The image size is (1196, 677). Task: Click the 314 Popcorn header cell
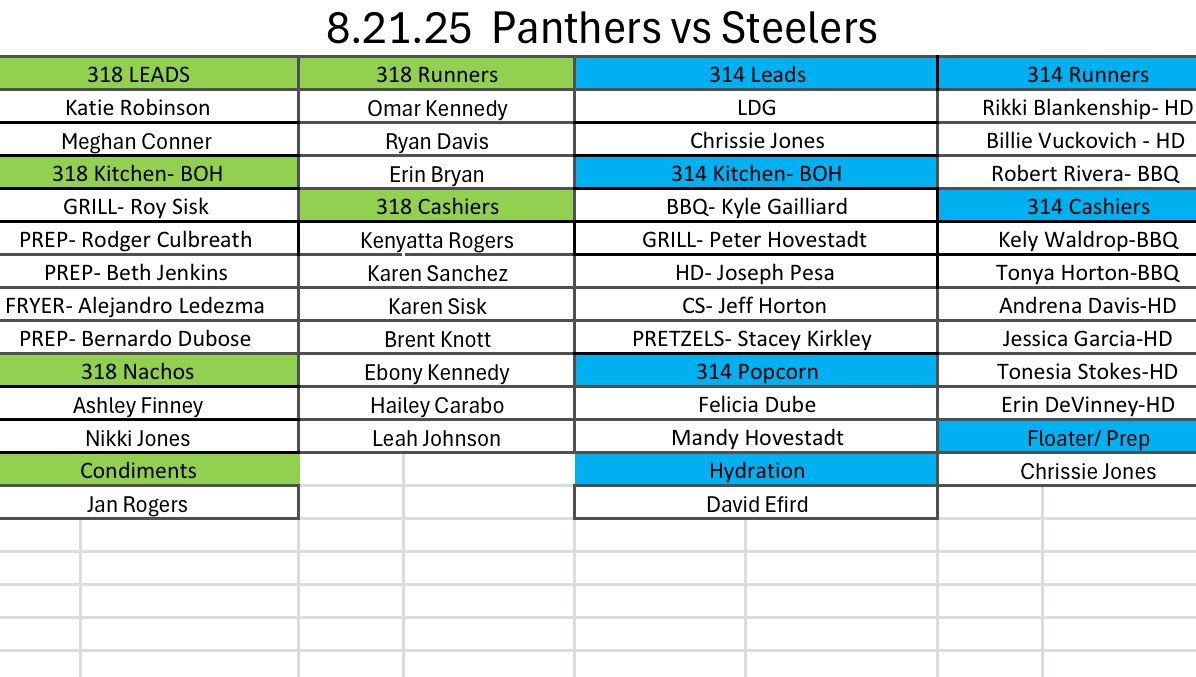(x=756, y=371)
